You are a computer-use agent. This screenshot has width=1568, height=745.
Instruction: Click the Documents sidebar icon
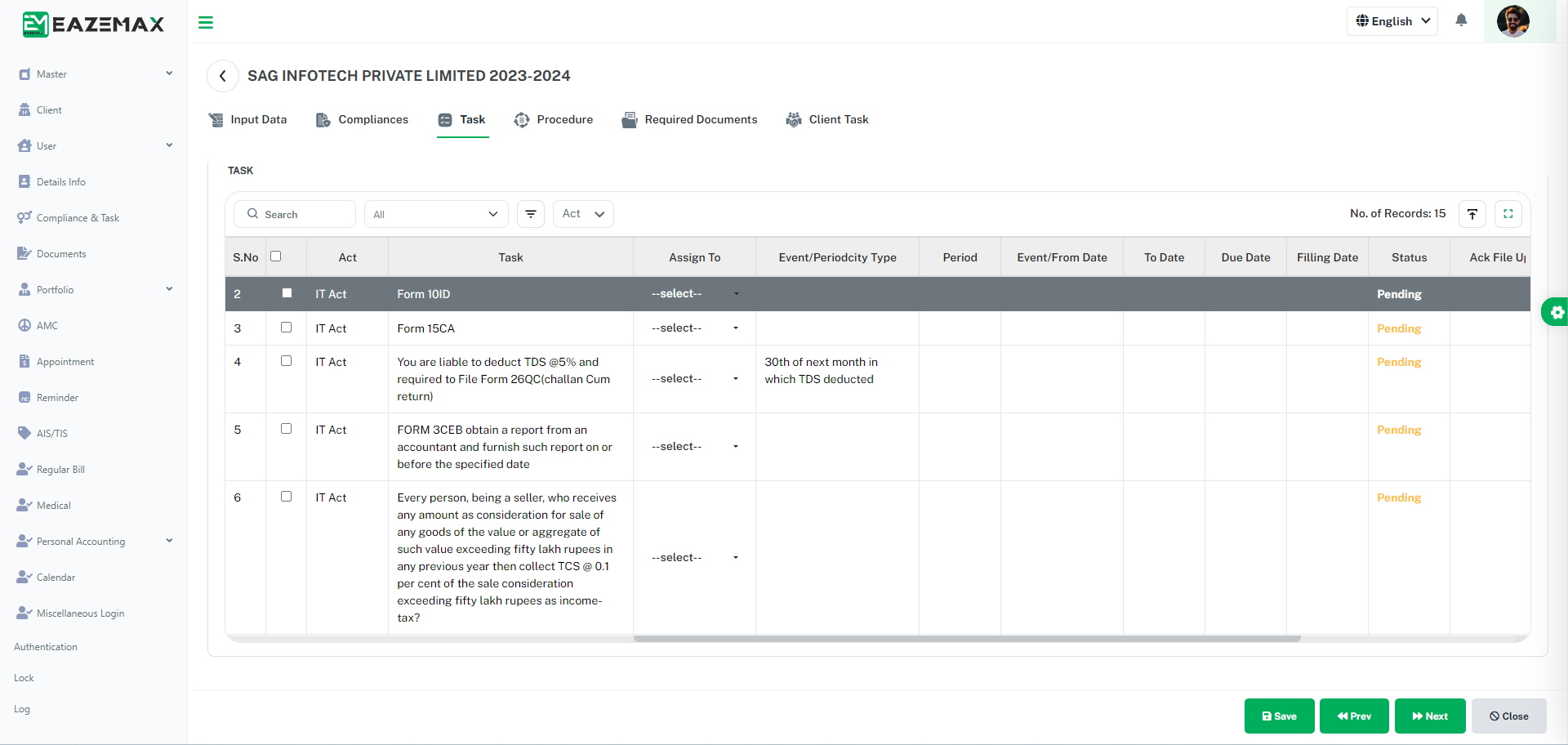coord(24,254)
